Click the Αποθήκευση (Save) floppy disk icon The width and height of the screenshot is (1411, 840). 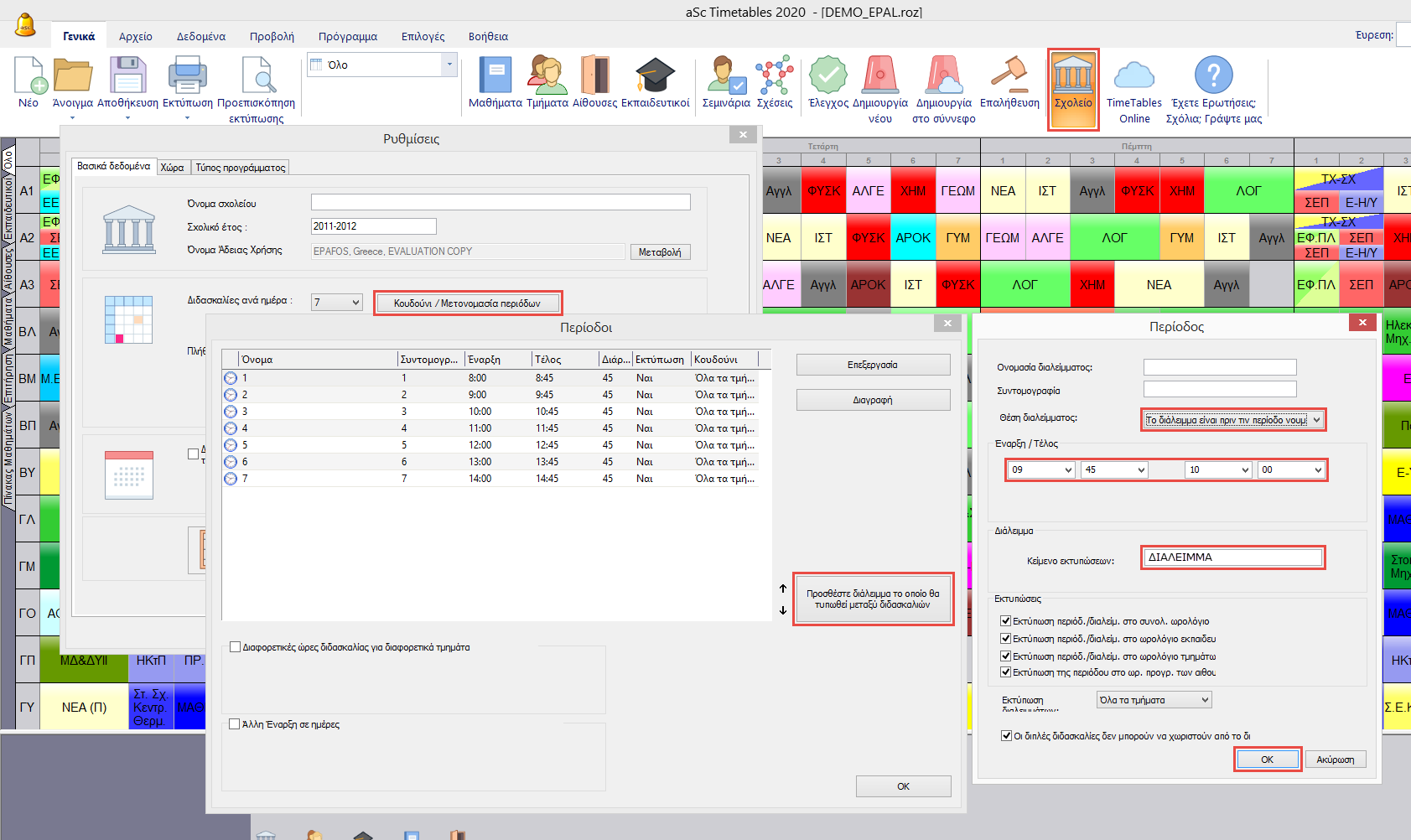[127, 76]
